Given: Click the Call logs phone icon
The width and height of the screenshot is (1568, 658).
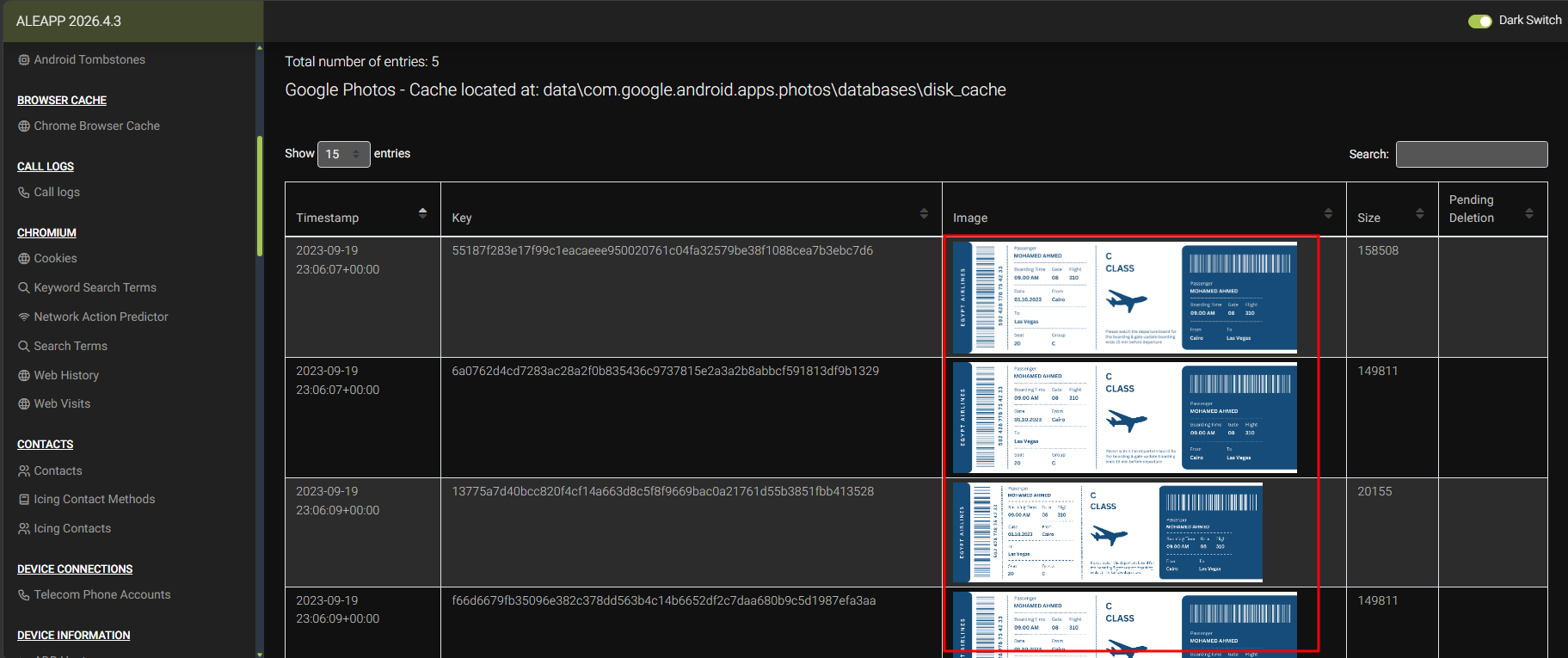Looking at the screenshot, I should (24, 193).
